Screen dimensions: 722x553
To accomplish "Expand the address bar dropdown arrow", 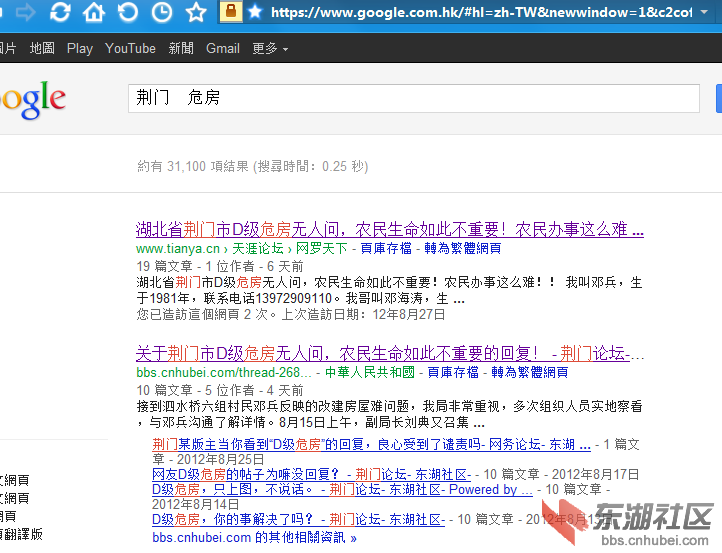I will point(704,12).
